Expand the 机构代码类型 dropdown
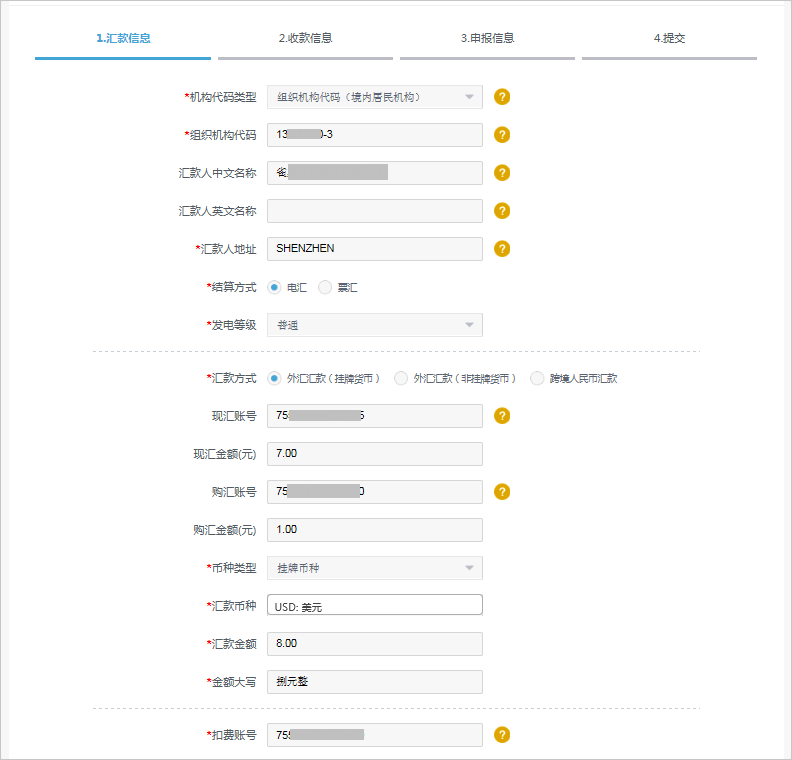 pos(374,97)
